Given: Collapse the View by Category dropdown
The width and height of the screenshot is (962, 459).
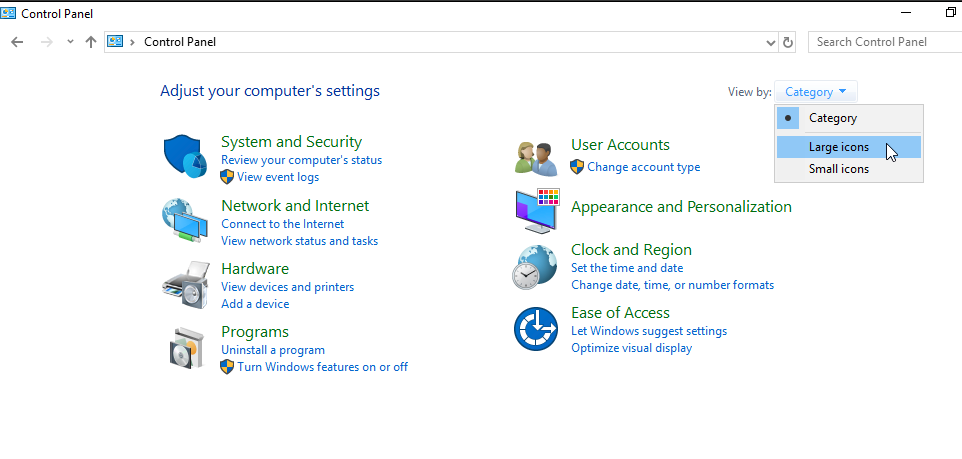Looking at the screenshot, I should tap(815, 92).
